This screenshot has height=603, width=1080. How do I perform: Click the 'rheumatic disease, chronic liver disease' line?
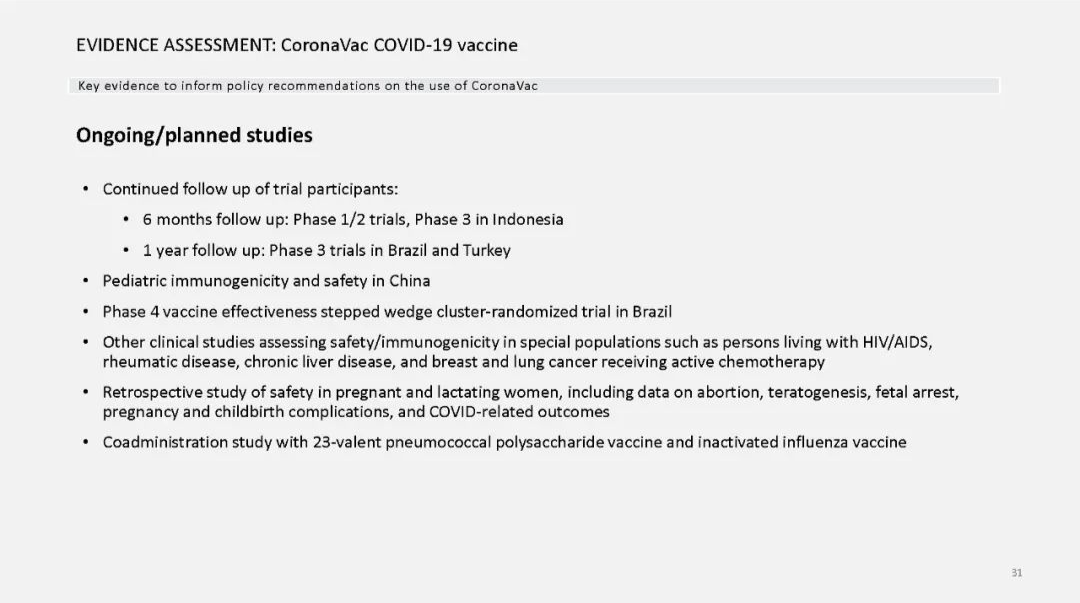point(464,362)
